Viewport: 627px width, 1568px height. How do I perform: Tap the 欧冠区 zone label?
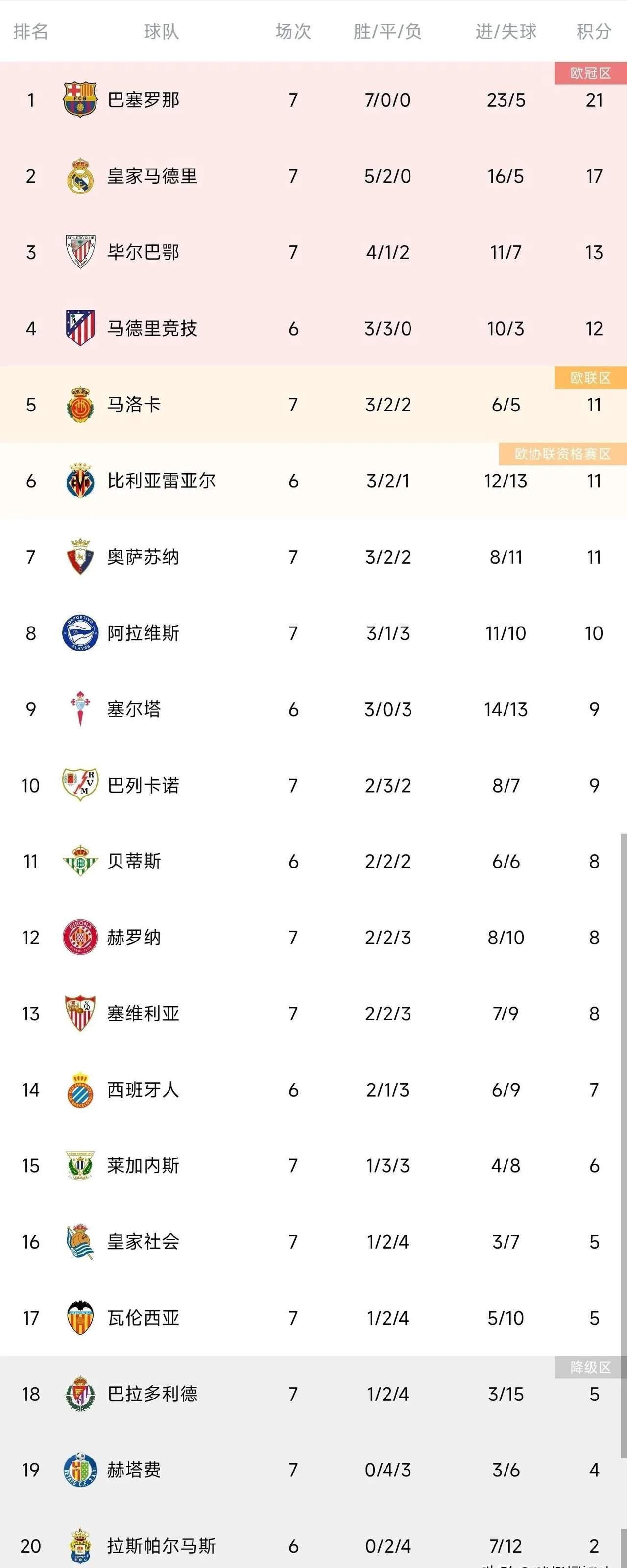590,73
